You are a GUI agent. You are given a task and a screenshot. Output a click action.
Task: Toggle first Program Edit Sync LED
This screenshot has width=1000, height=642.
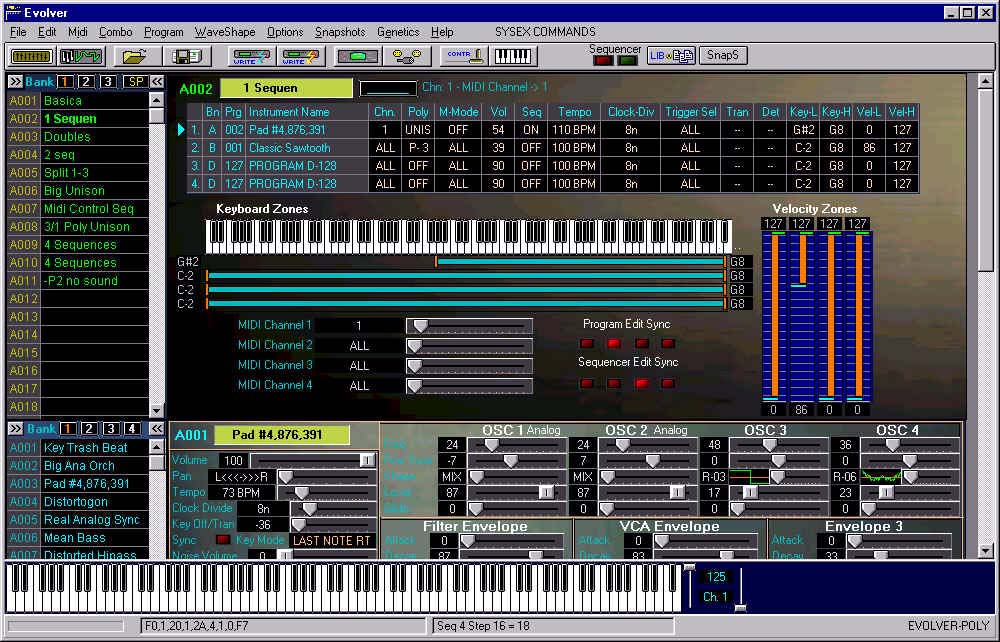587,344
